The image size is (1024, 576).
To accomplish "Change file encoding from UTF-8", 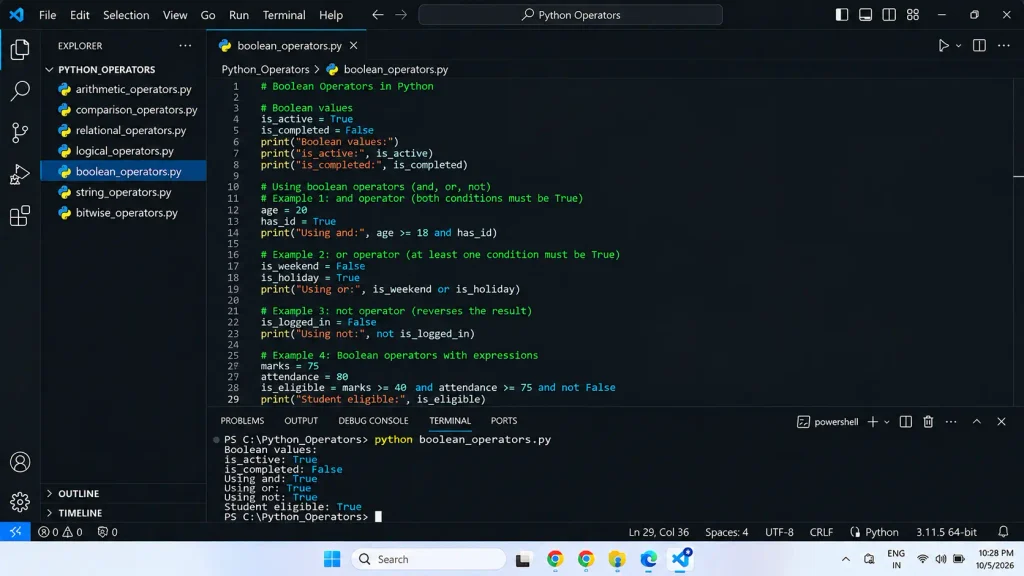I will pos(779,532).
